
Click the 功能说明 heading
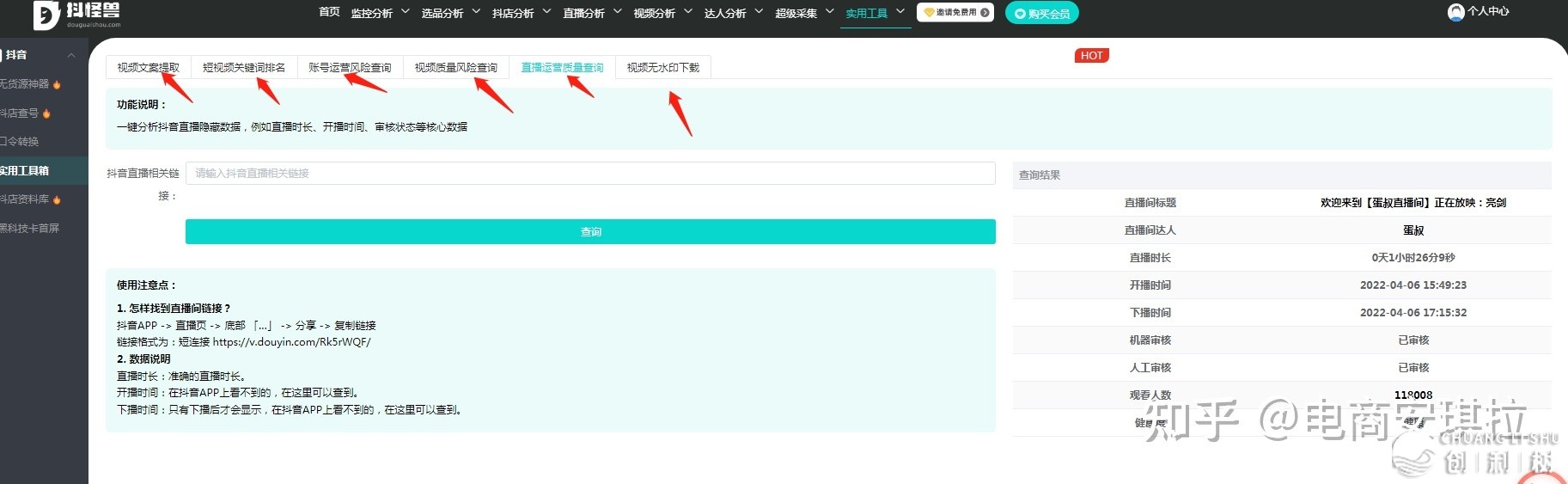(x=142, y=105)
